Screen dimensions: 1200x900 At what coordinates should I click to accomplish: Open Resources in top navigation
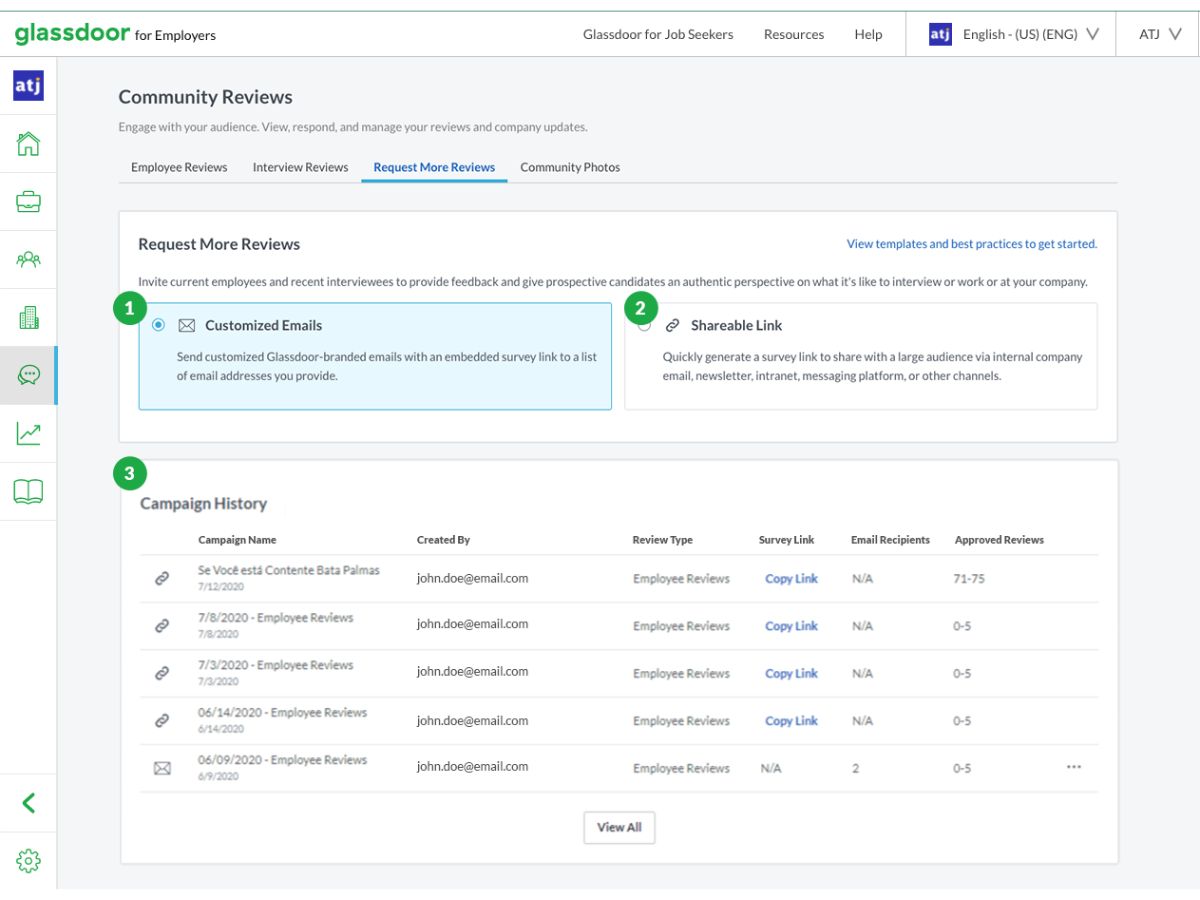[794, 34]
